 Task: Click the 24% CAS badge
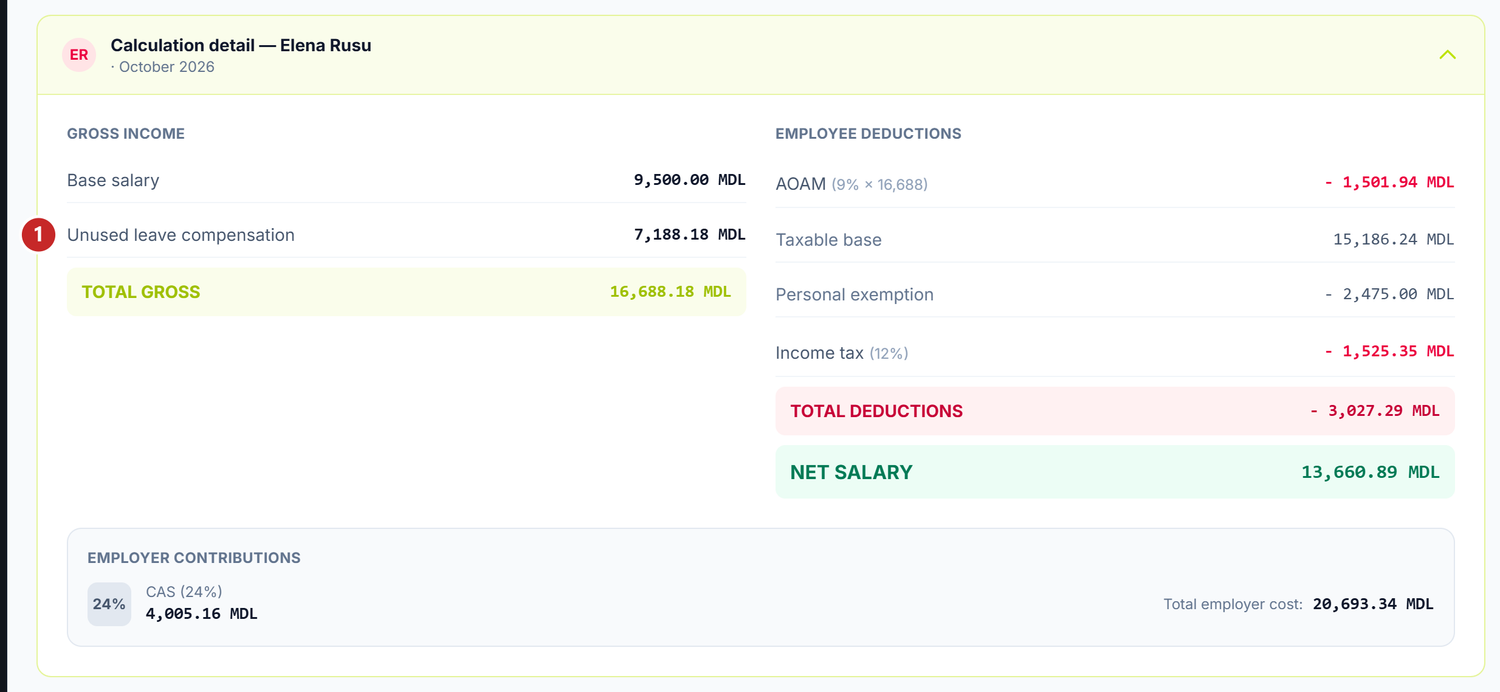(109, 604)
